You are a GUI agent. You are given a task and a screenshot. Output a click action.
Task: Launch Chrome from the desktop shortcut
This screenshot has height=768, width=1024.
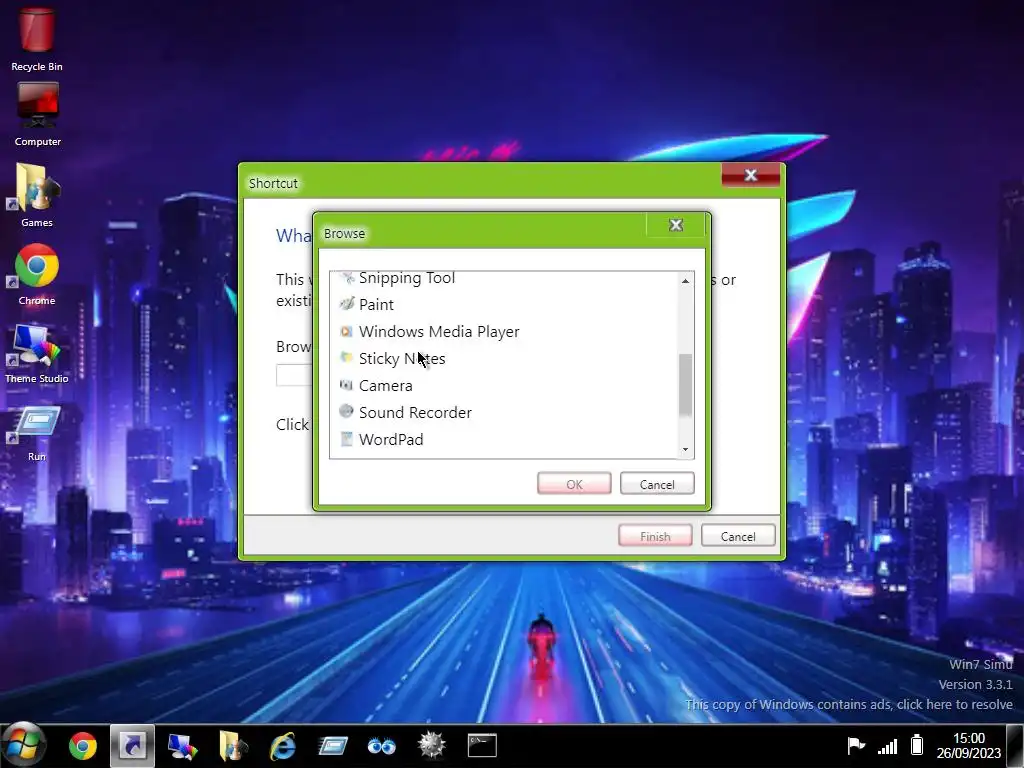coord(37,274)
